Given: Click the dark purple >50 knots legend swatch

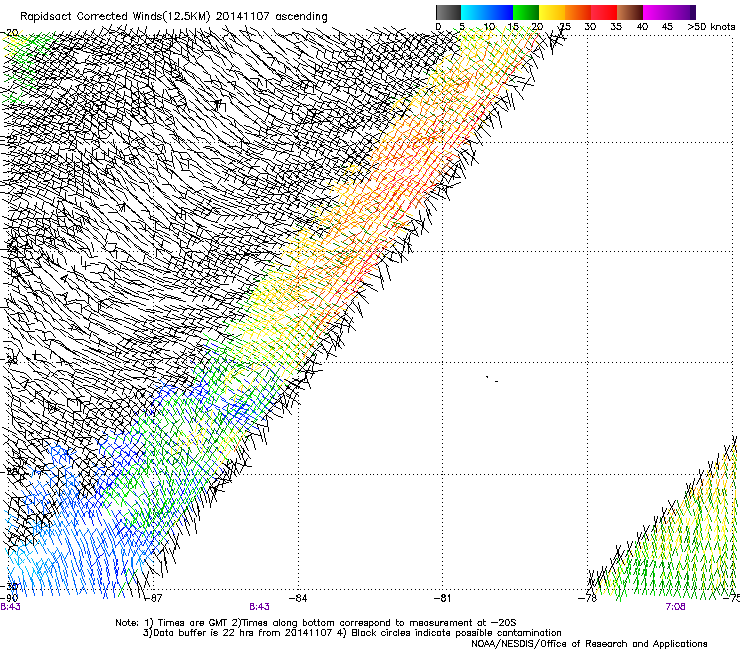Looking at the screenshot, I should click(692, 12).
